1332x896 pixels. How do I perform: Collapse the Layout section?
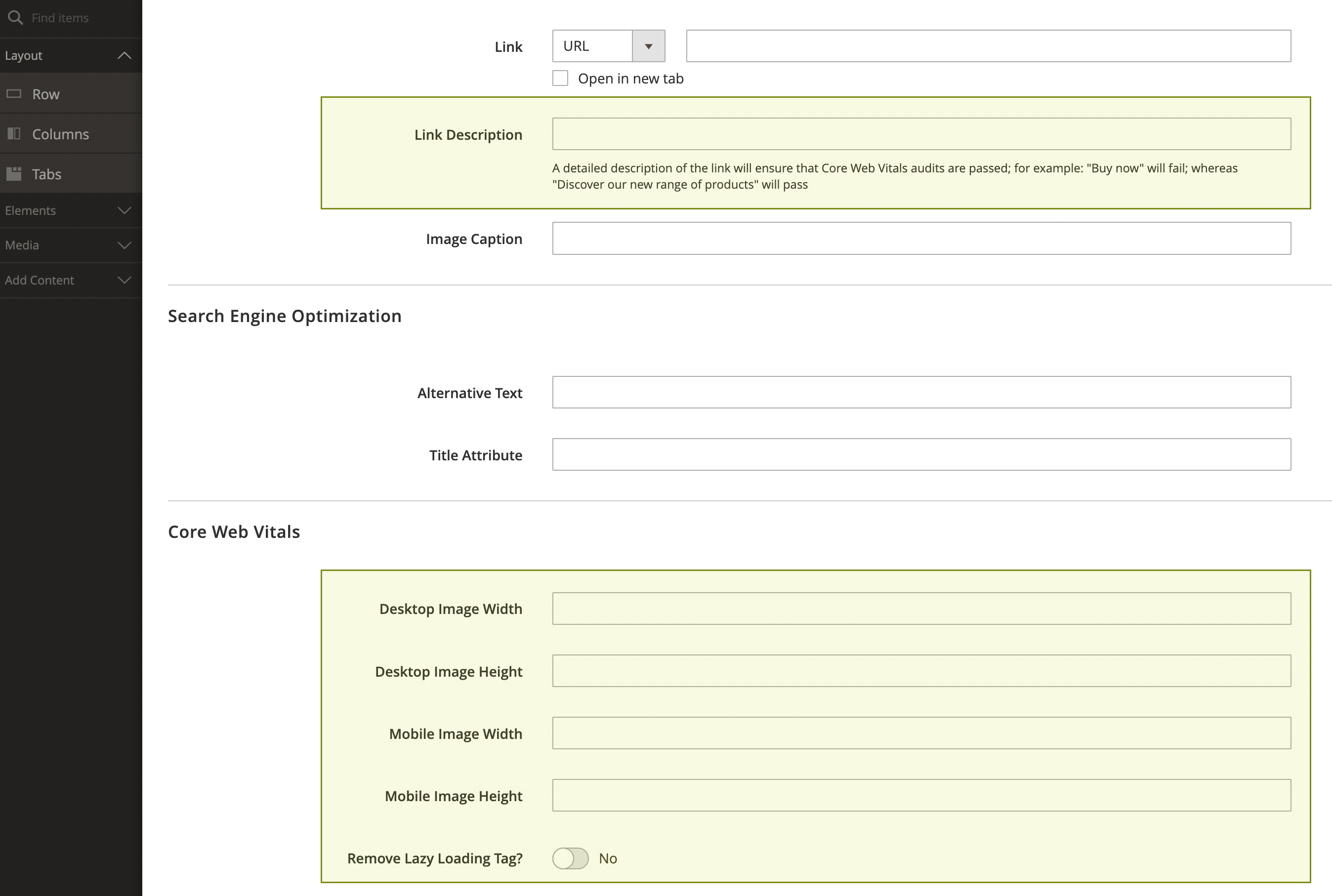124,55
